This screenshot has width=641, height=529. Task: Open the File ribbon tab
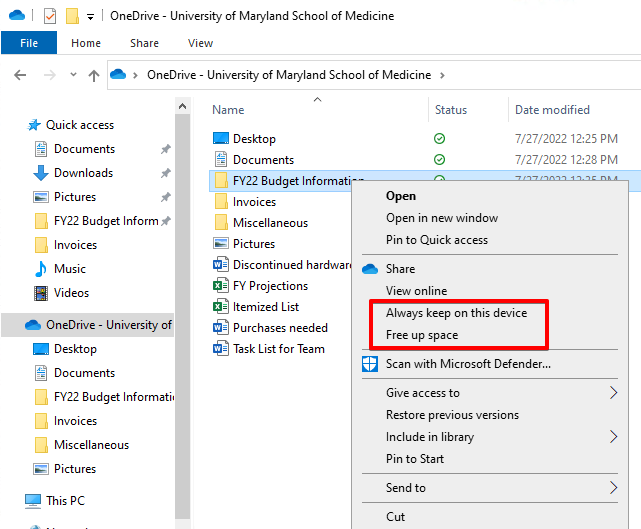point(29,43)
